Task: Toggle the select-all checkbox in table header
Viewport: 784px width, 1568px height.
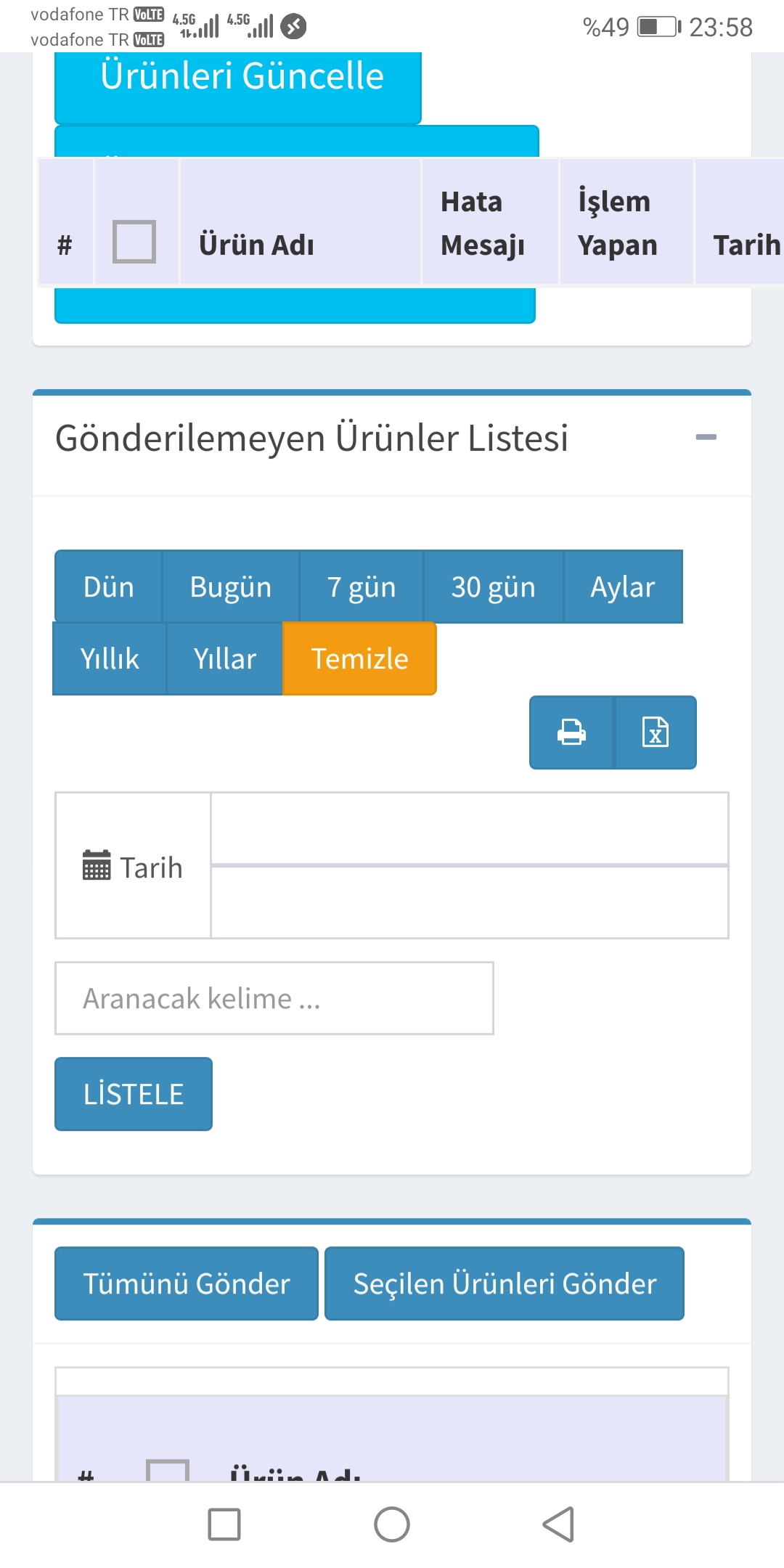Action: pyautogui.click(x=134, y=241)
